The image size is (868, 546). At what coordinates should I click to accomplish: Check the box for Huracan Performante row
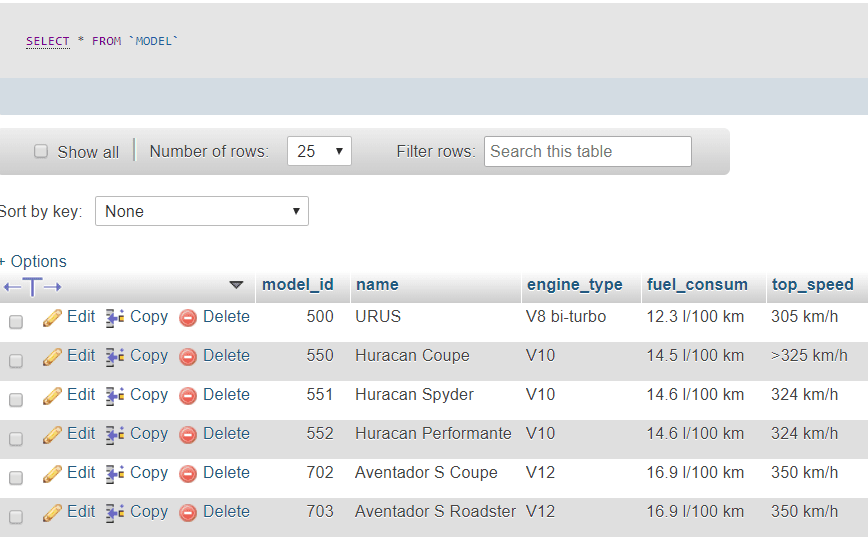[16, 439]
